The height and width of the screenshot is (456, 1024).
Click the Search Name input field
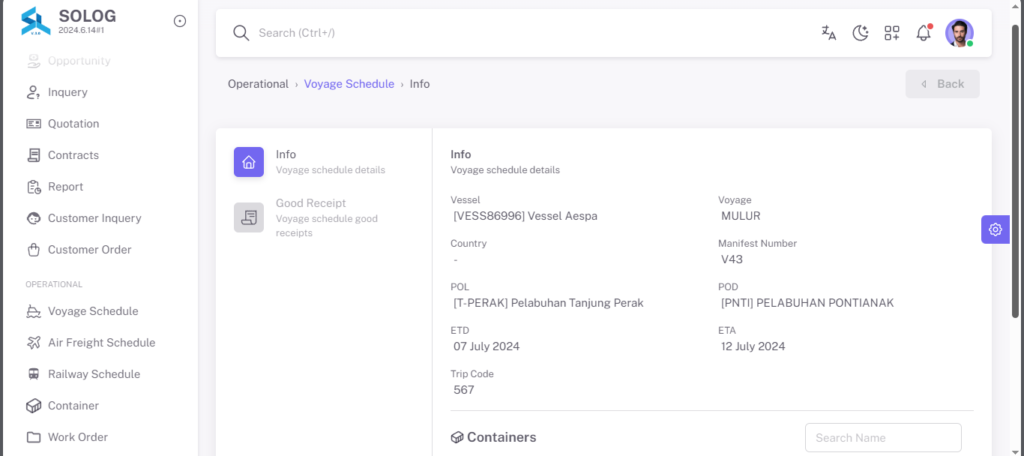click(x=883, y=438)
